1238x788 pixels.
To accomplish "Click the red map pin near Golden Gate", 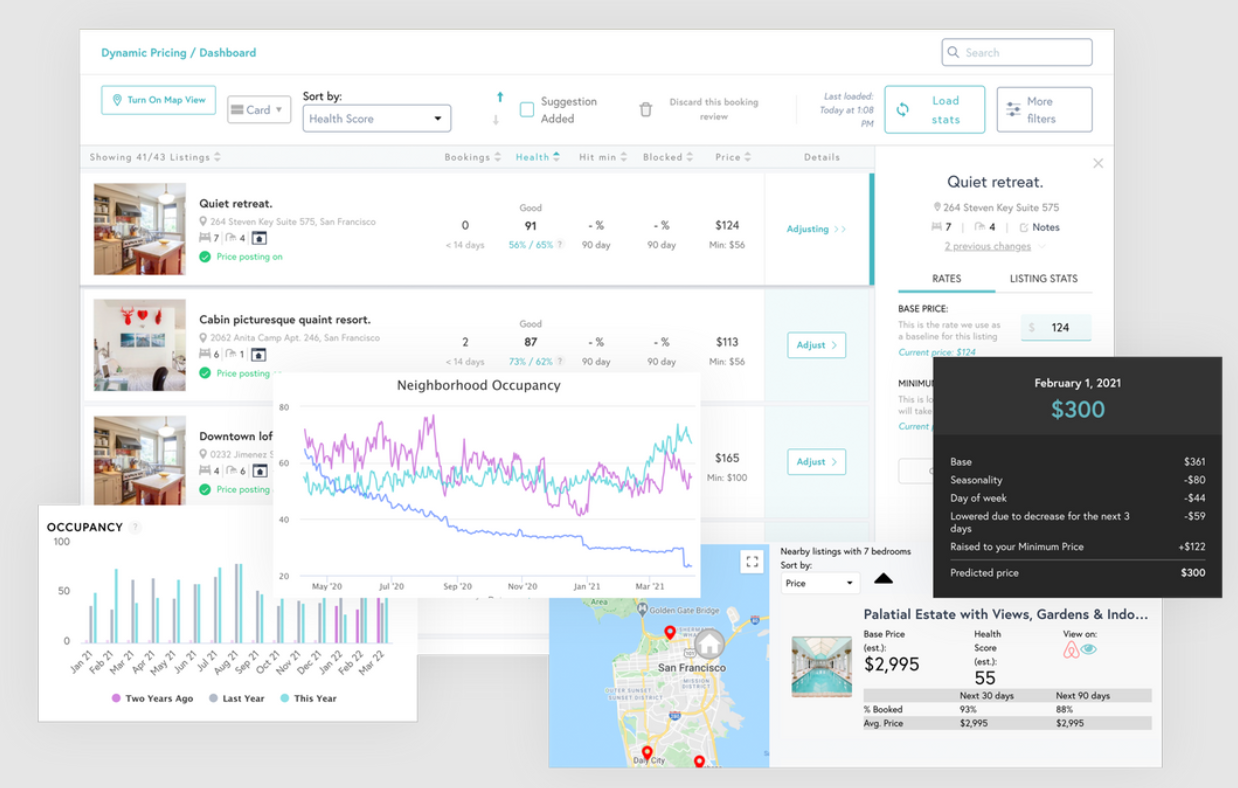I will [x=670, y=632].
